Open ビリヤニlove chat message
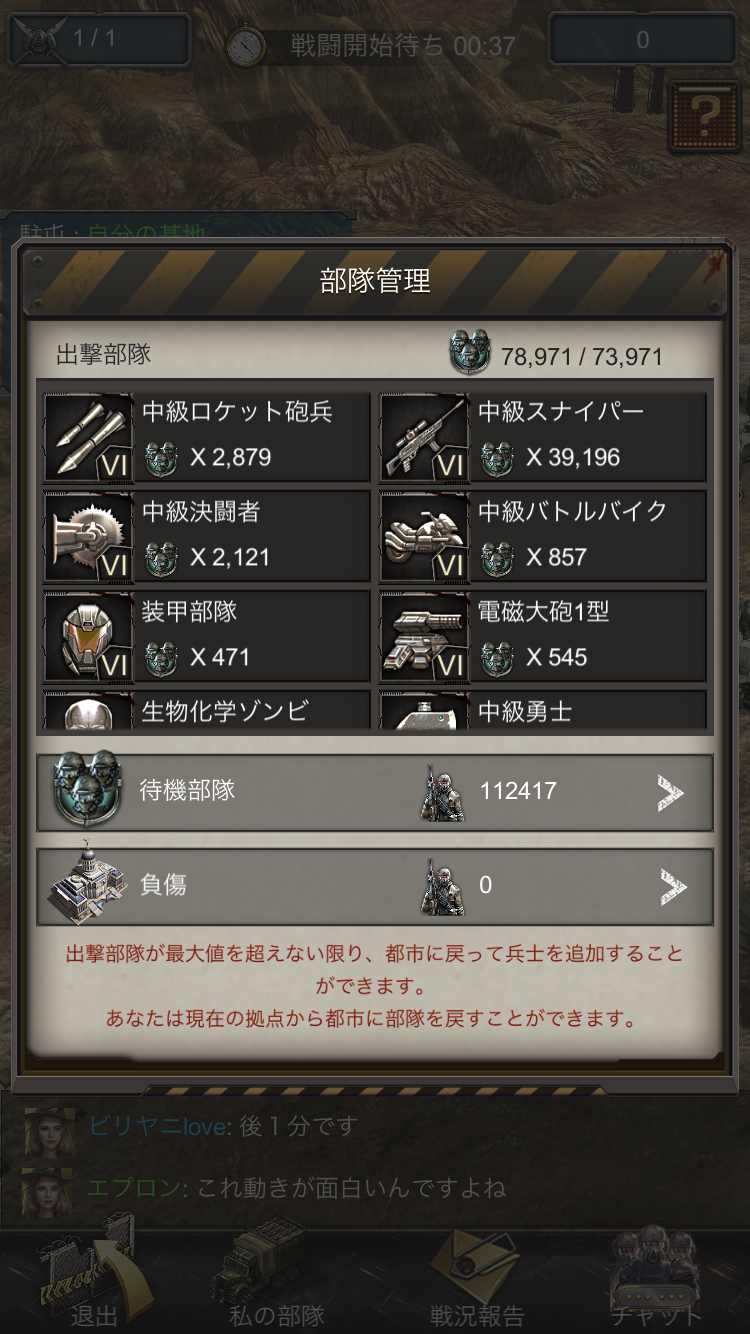Viewport: 750px width, 1334px height. pos(222,1126)
